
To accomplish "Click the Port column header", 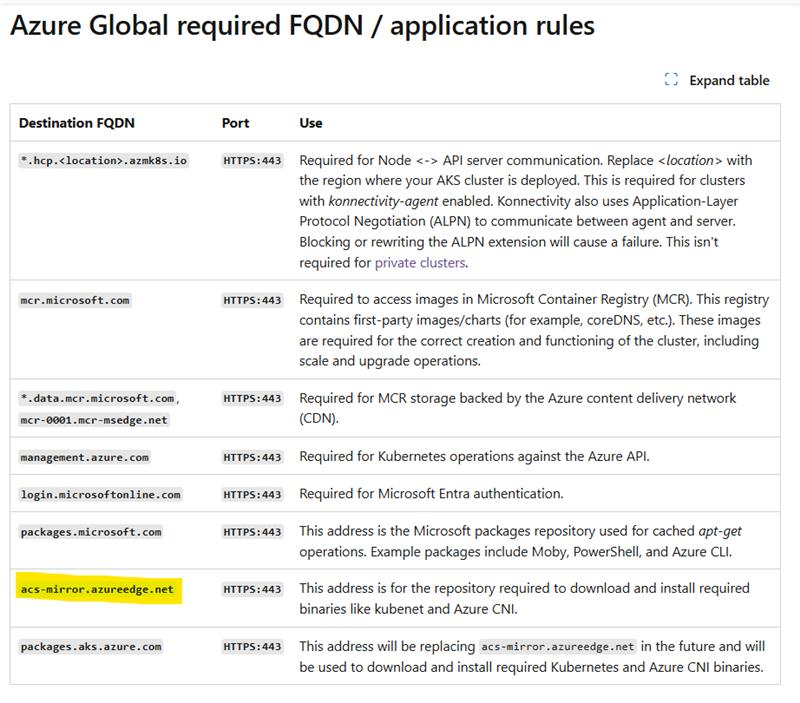I will pos(235,123).
